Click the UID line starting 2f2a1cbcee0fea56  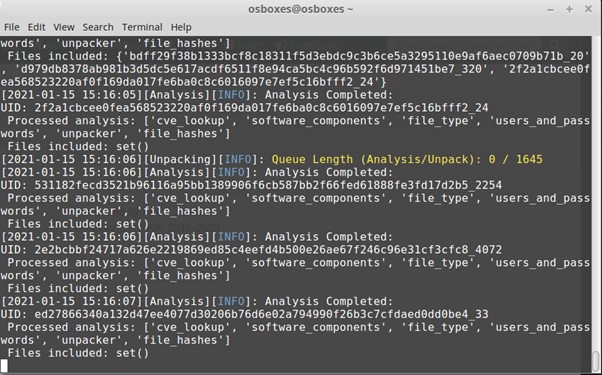pyautogui.click(x=245, y=107)
